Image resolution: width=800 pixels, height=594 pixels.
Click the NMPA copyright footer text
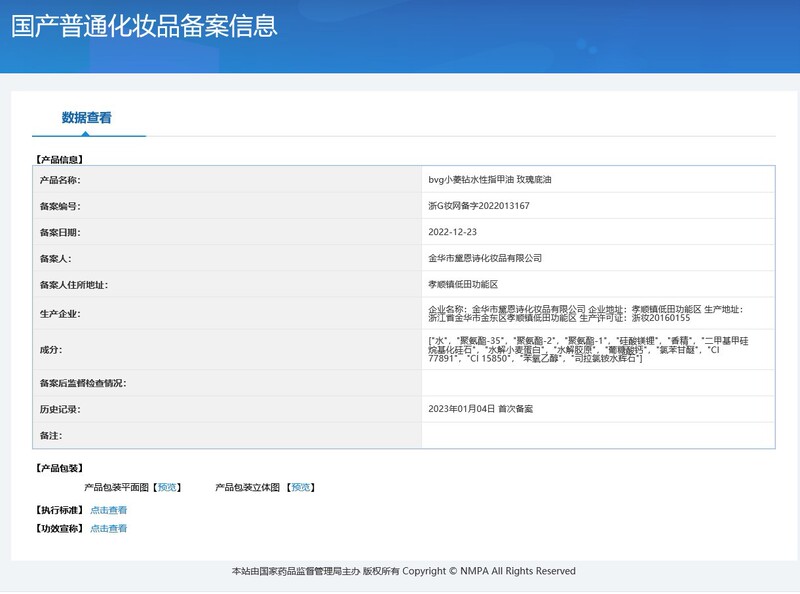(x=404, y=571)
